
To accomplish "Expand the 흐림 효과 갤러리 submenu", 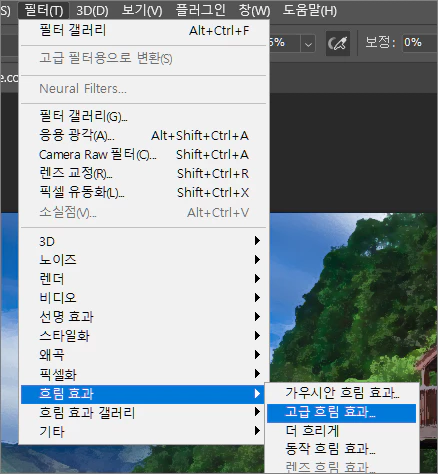I will pyautogui.click(x=144, y=413).
